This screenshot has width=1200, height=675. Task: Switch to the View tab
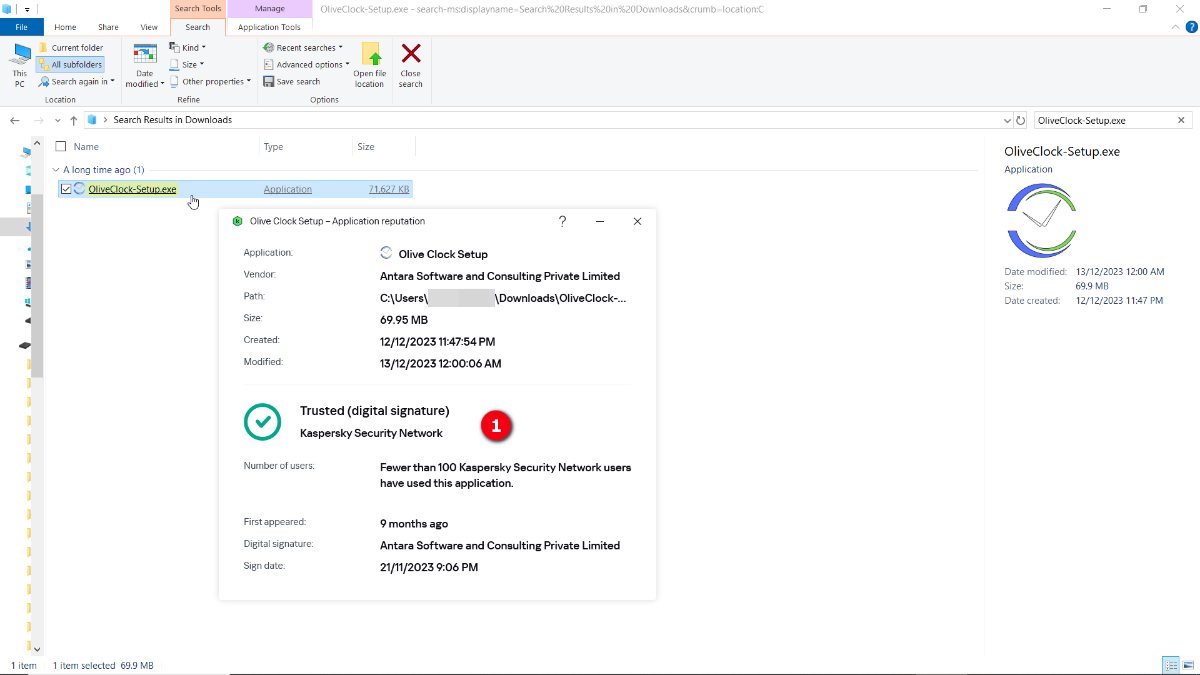[149, 27]
